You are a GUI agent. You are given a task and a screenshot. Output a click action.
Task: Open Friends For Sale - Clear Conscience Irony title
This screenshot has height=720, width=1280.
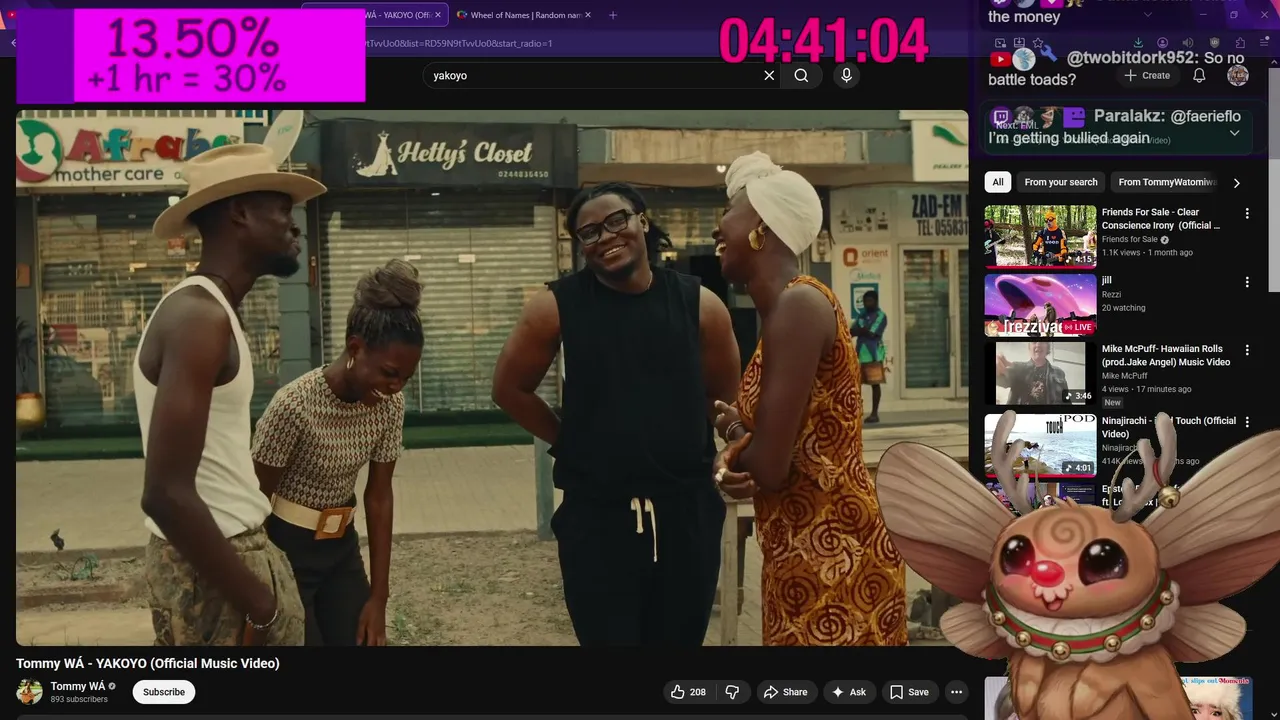tap(1161, 219)
